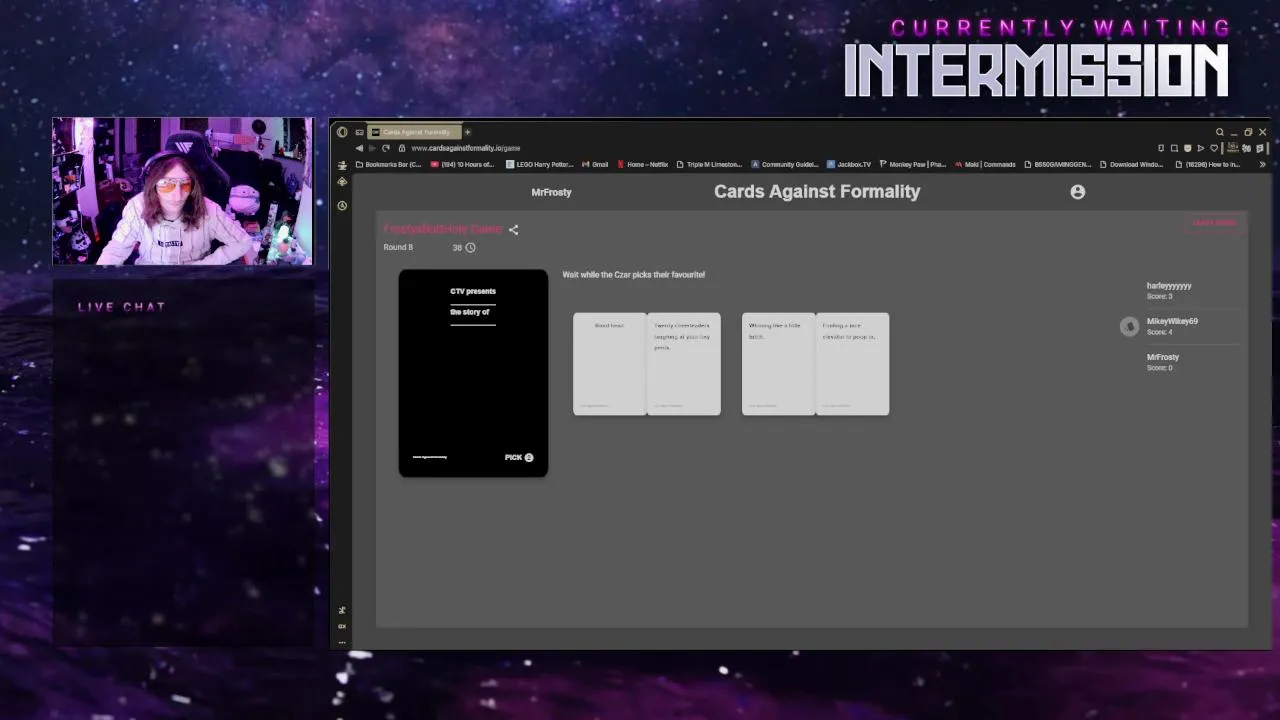Image resolution: width=1280 pixels, height=720 pixels.
Task: Click the sidebar GX corner icon below bookmarks
Action: (342, 182)
